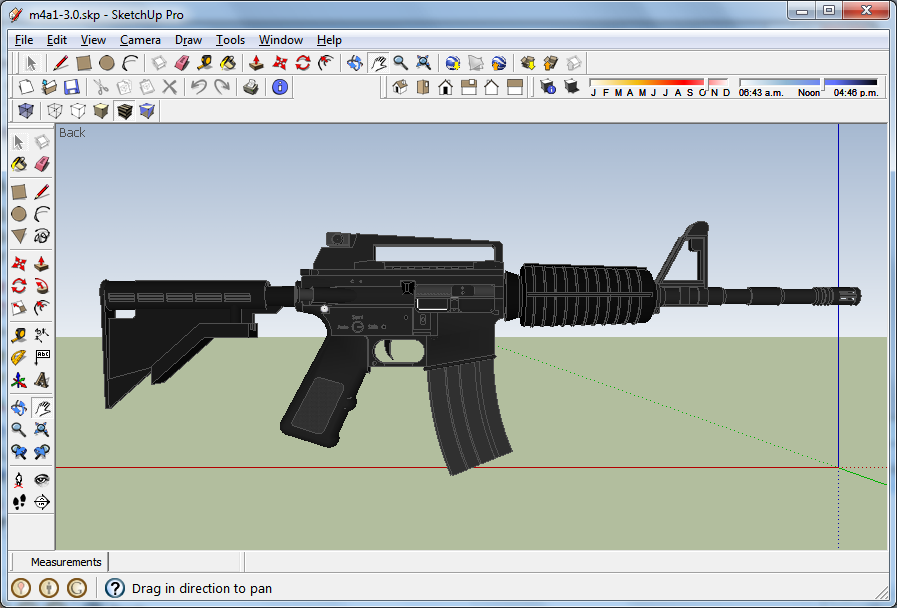Enable Shaded face style
The image size is (897, 608).
(101, 110)
